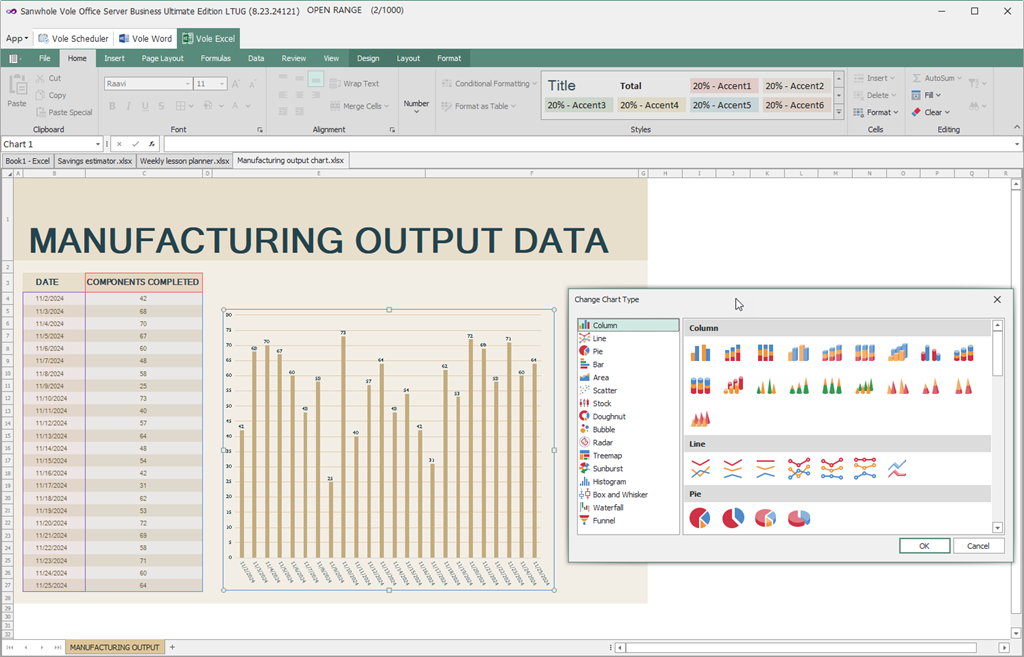Click the Clear eraser icon
Viewport: 1024px width, 657px height.
pyautogui.click(x=916, y=112)
